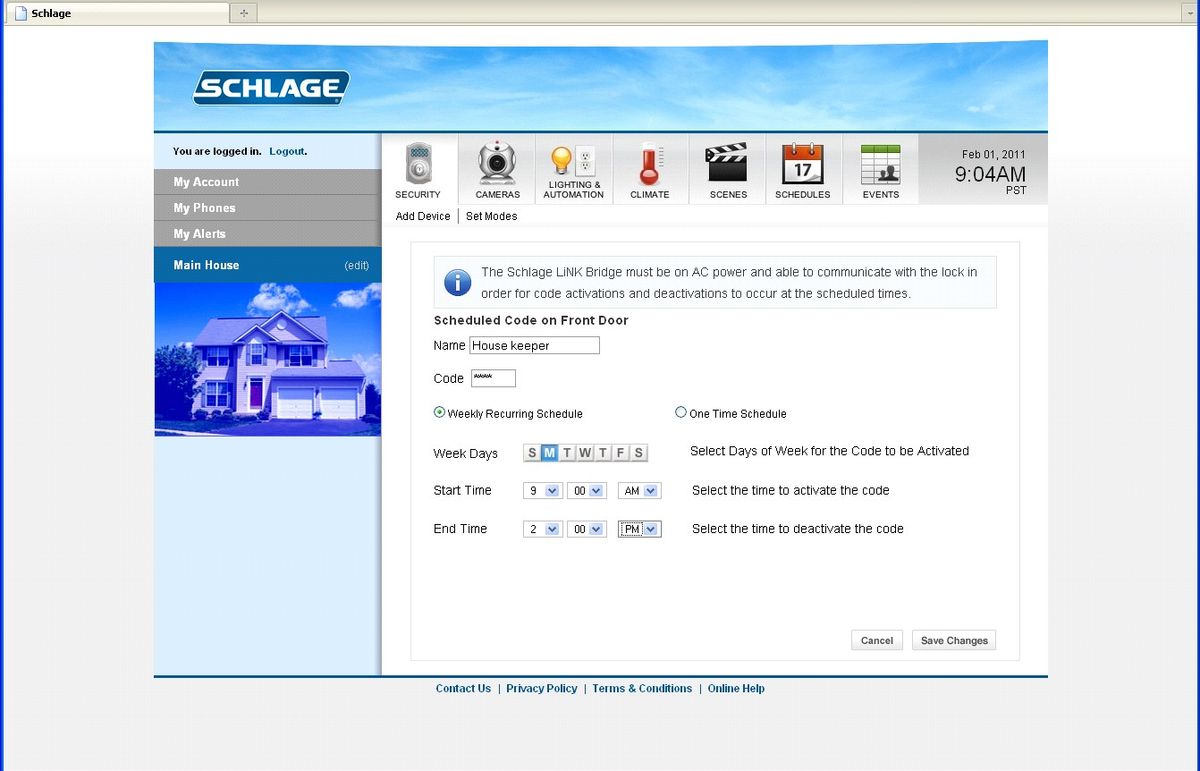Toggle the Friday day button
The image size is (1200, 771).
tap(620, 453)
